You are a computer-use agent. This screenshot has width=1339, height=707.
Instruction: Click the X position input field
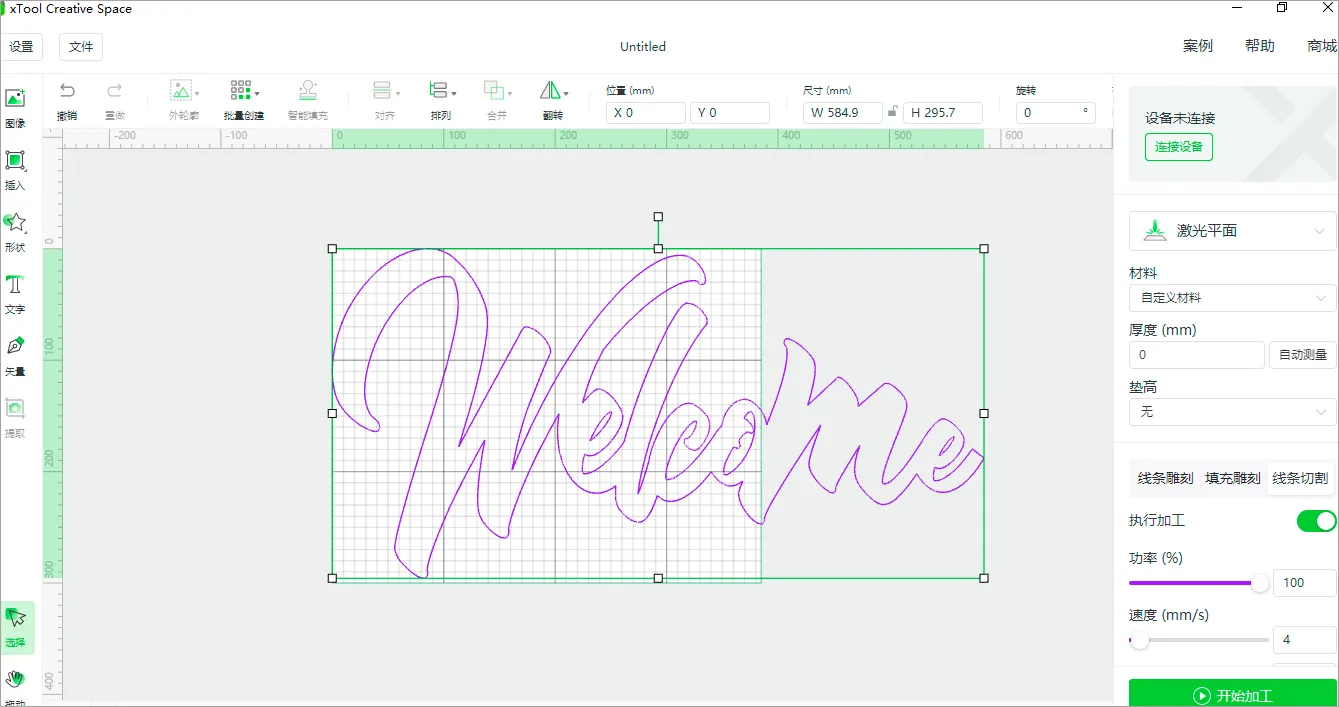(646, 113)
